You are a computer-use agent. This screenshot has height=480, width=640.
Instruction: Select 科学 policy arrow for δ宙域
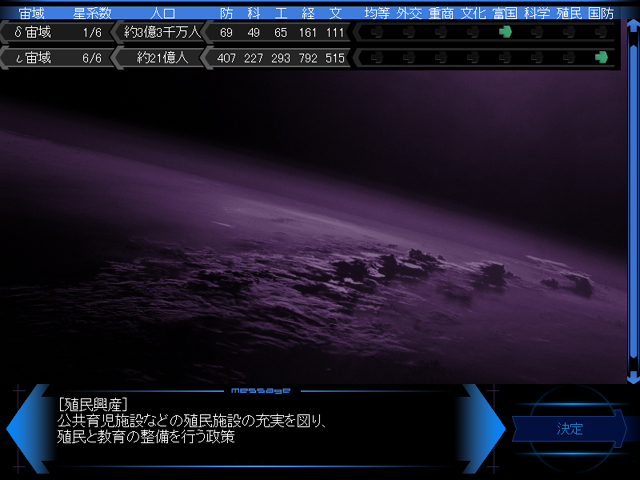pos(537,32)
